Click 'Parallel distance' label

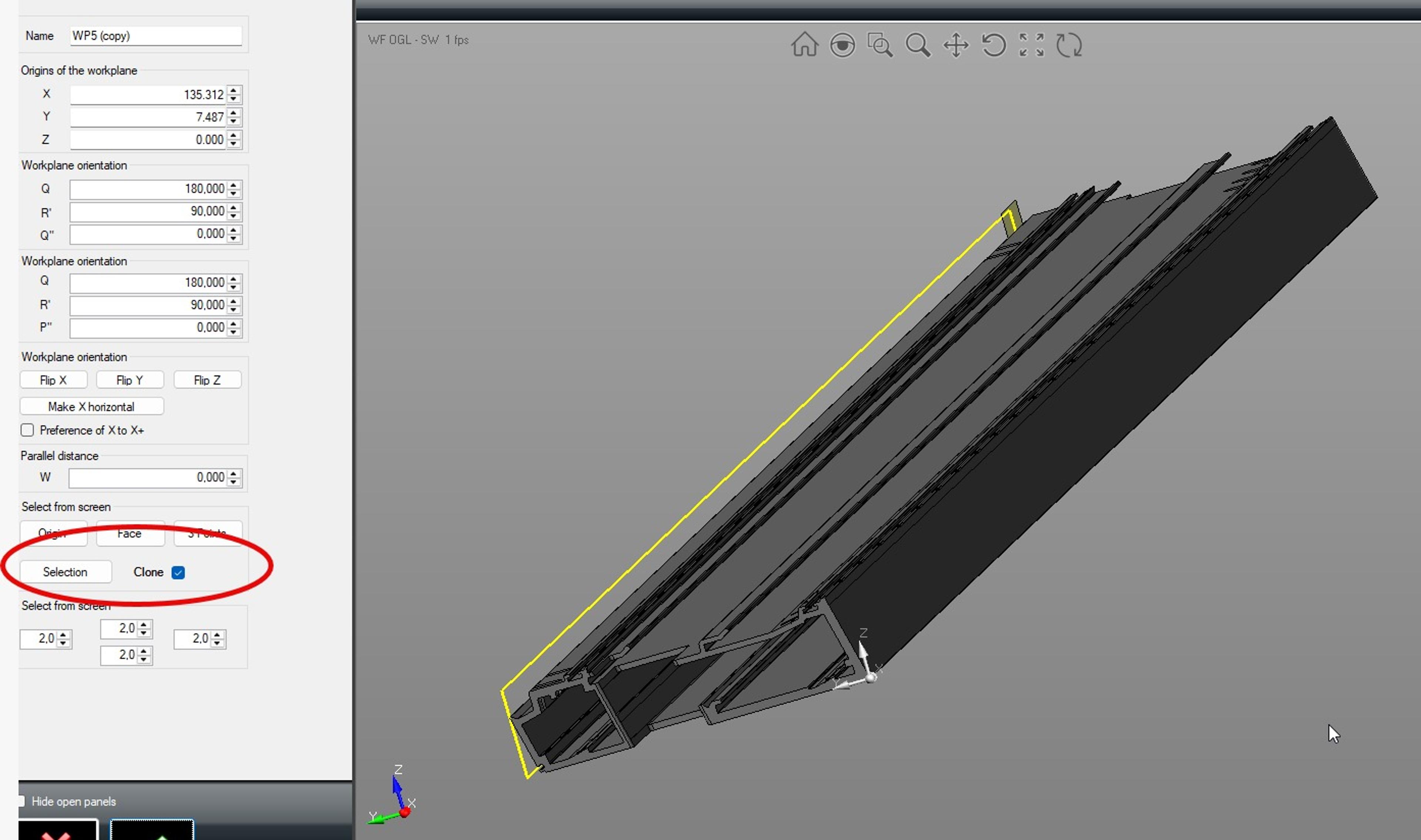(60, 456)
